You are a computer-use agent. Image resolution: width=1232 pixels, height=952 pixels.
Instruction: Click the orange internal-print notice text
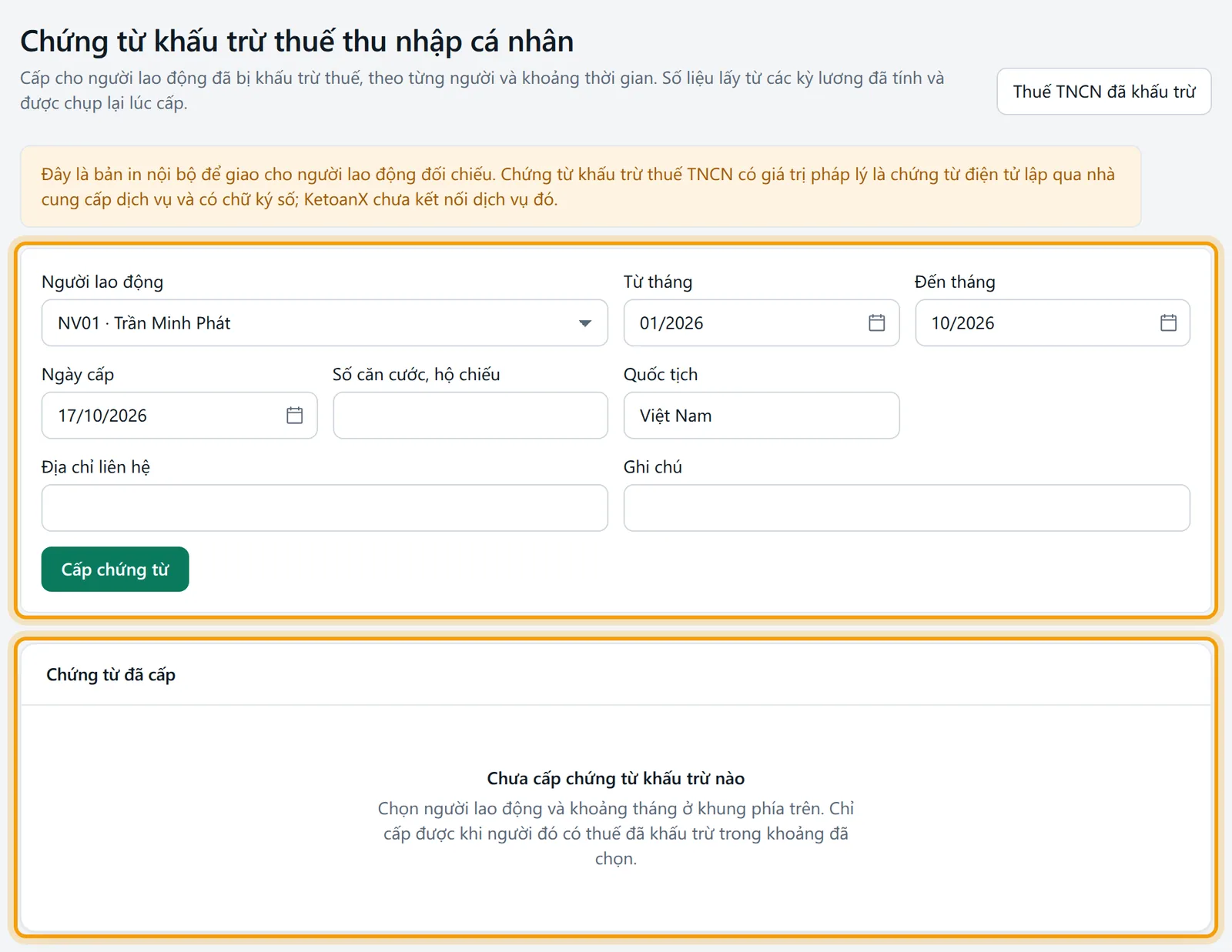coord(578,187)
